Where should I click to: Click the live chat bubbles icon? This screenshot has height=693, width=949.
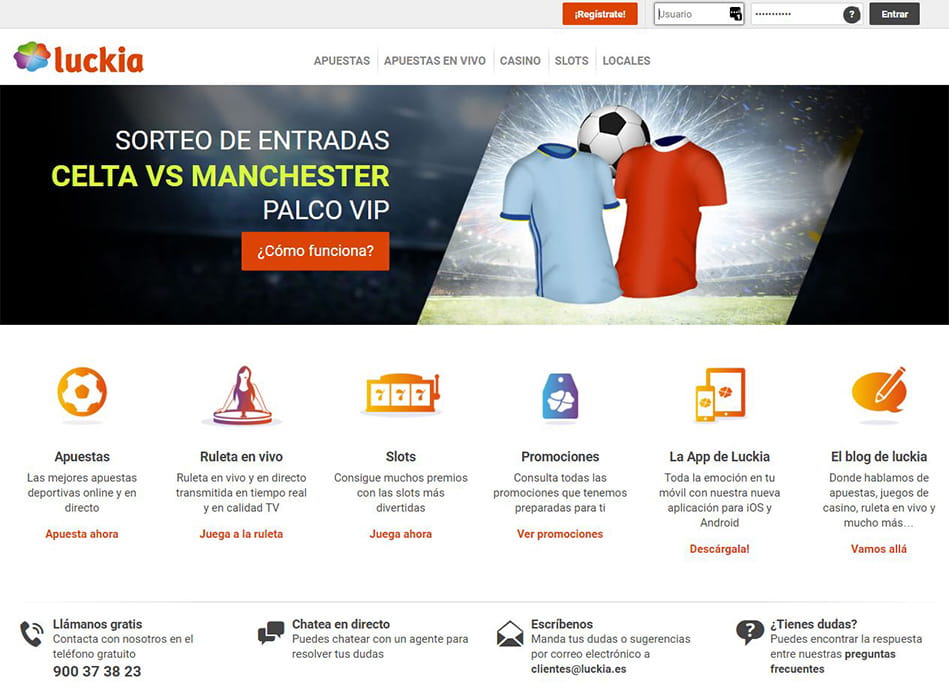(x=271, y=632)
